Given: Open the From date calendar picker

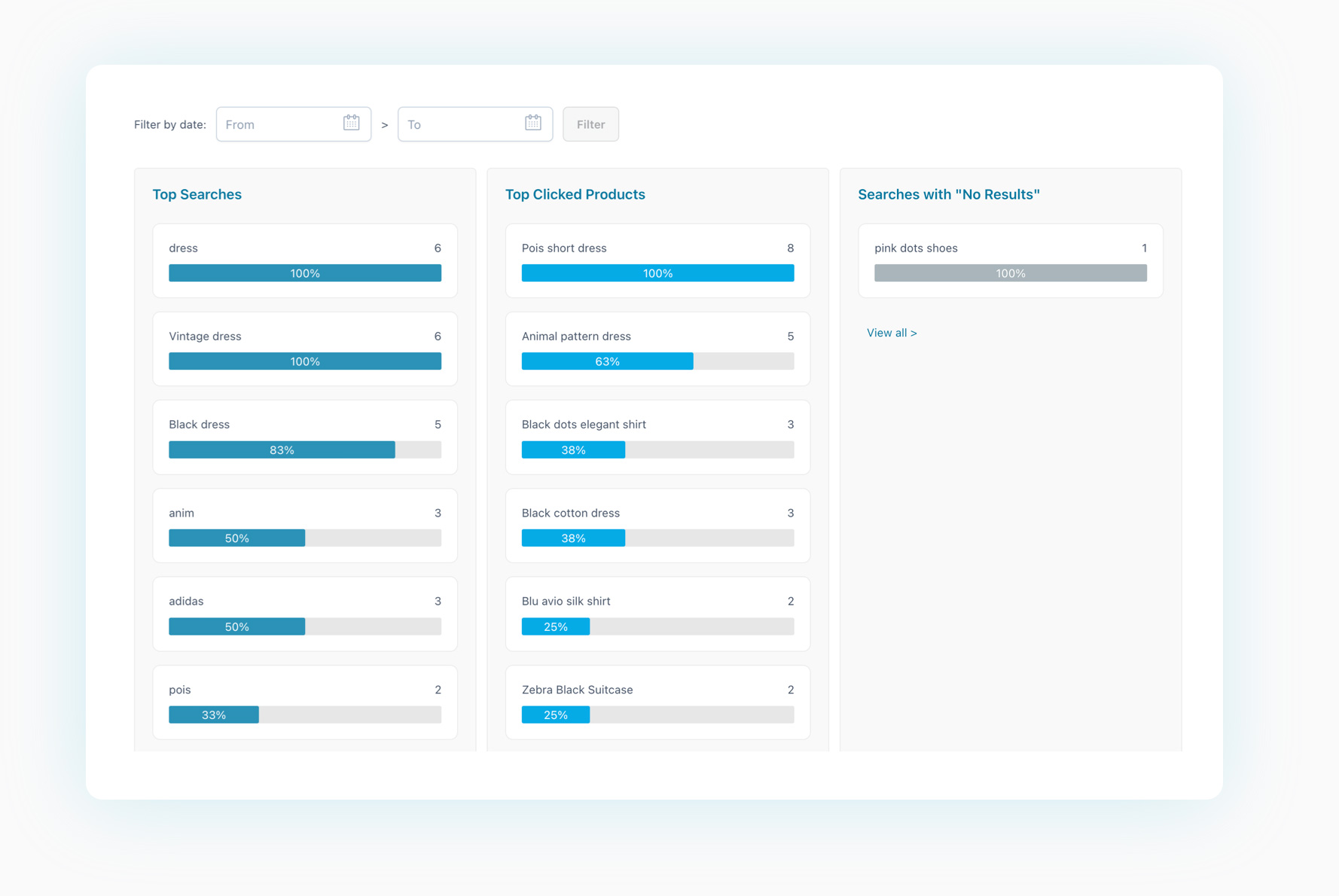Looking at the screenshot, I should (x=351, y=121).
